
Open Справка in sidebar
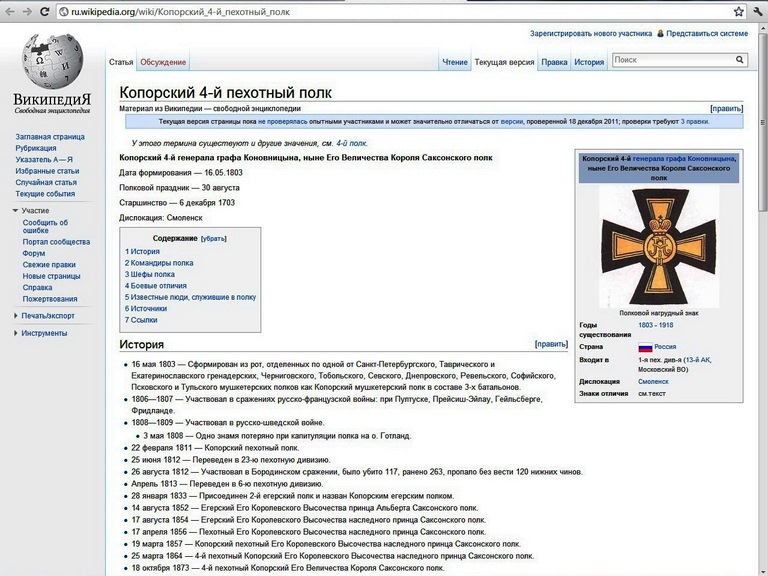[x=37, y=288]
